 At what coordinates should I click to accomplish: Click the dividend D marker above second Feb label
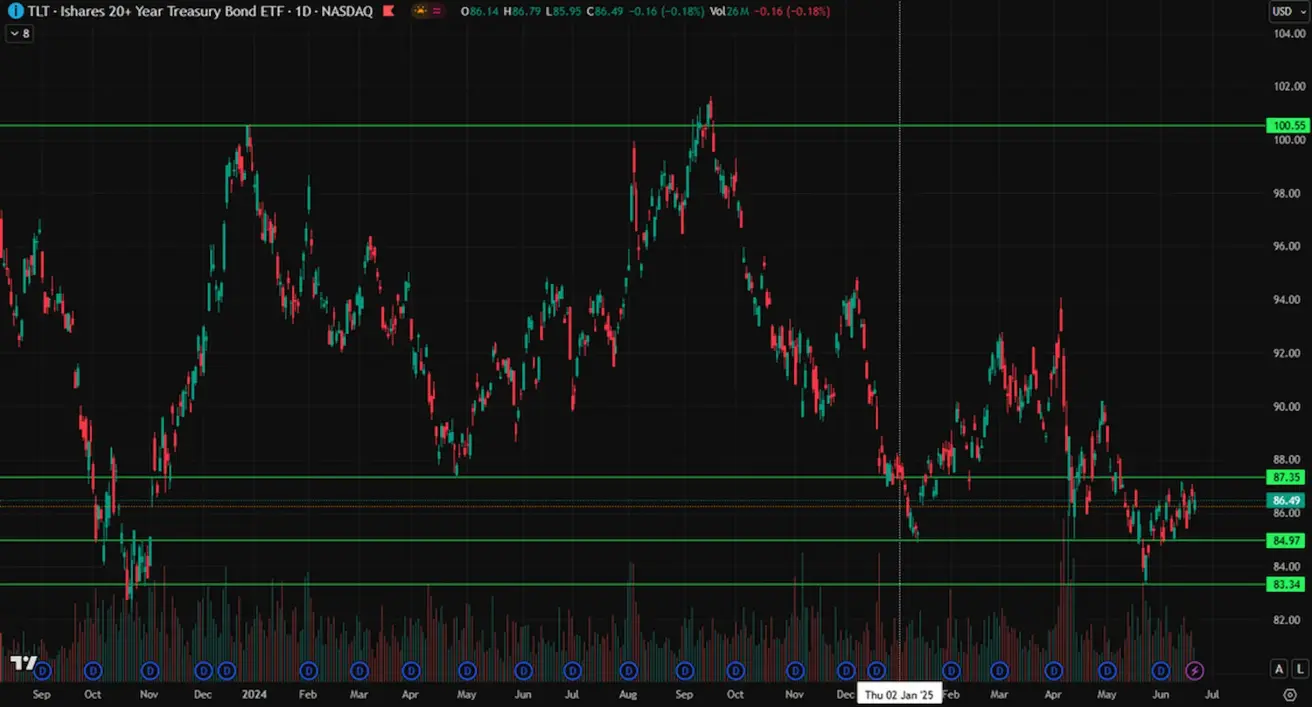coord(951,670)
